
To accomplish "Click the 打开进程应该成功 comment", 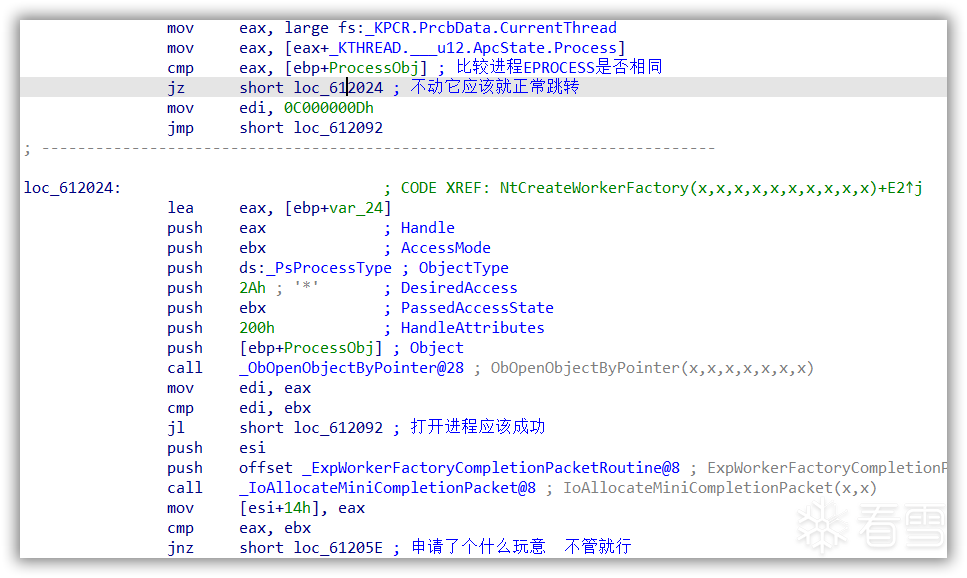I will pos(478,427).
